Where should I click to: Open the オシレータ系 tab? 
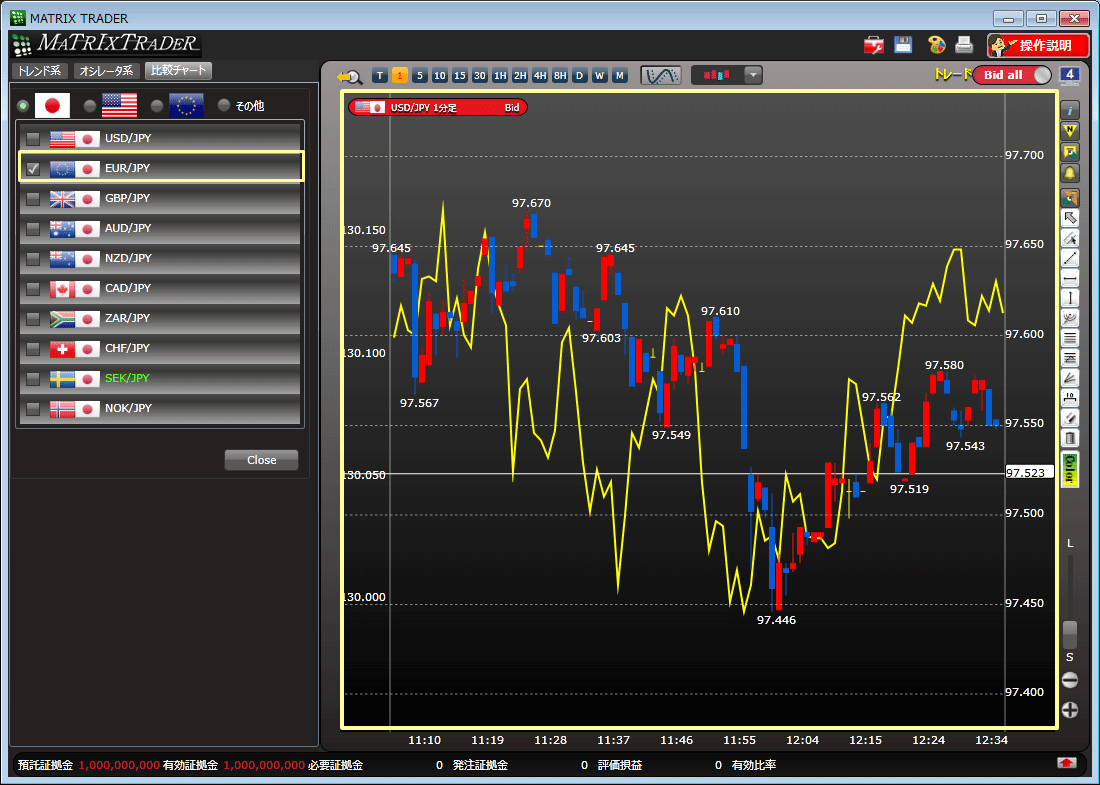[x=106, y=71]
